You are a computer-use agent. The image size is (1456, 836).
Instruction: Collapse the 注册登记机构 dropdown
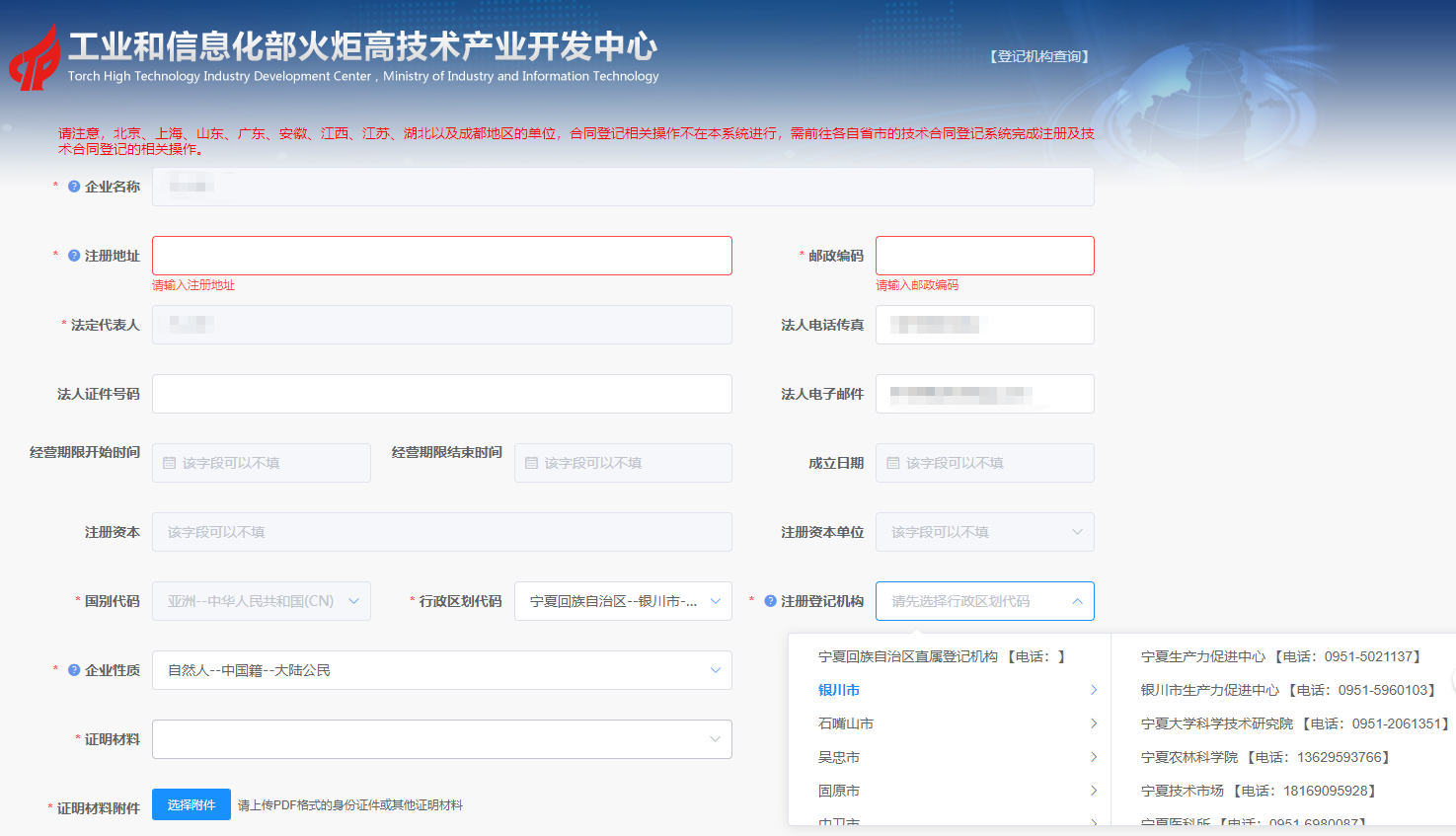[985, 601]
